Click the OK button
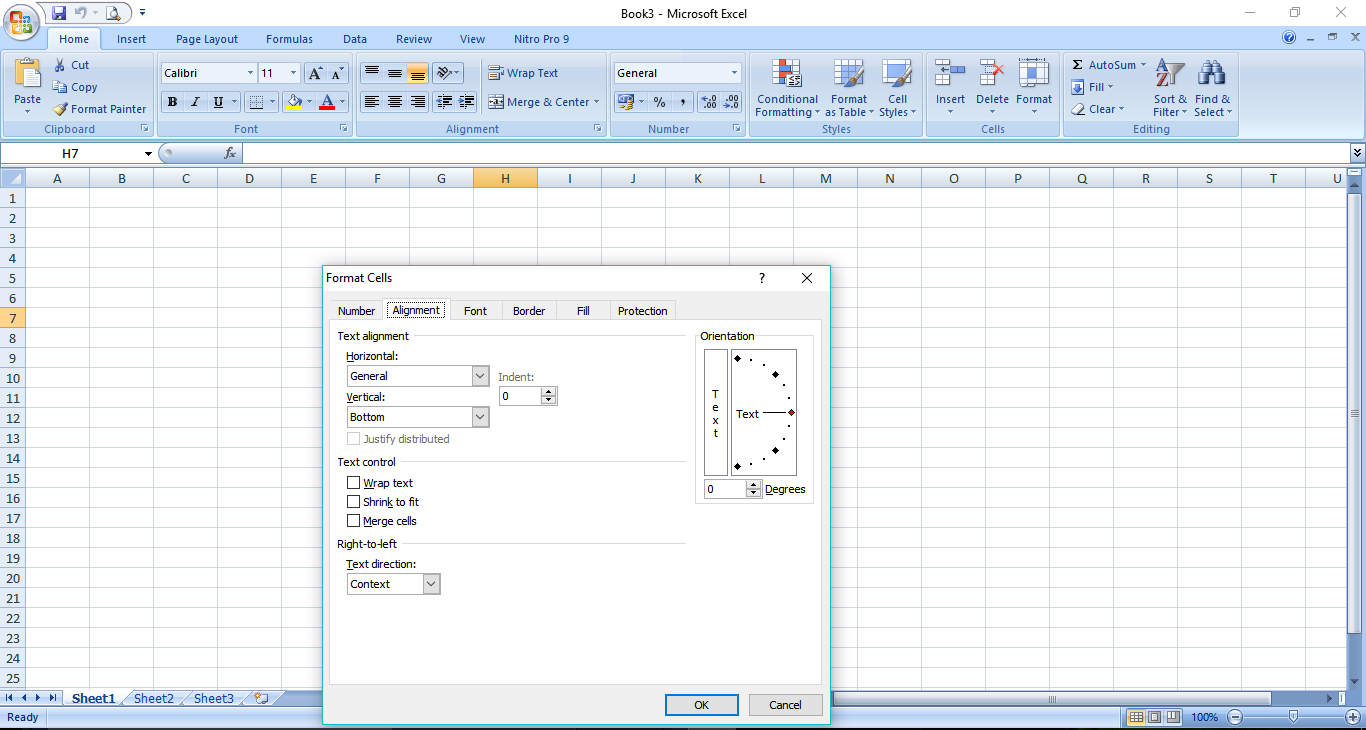 [x=701, y=704]
